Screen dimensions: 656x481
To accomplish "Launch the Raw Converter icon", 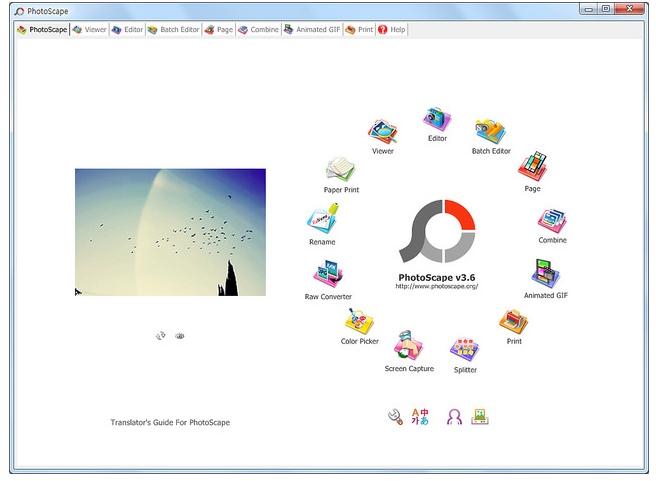I will [328, 274].
